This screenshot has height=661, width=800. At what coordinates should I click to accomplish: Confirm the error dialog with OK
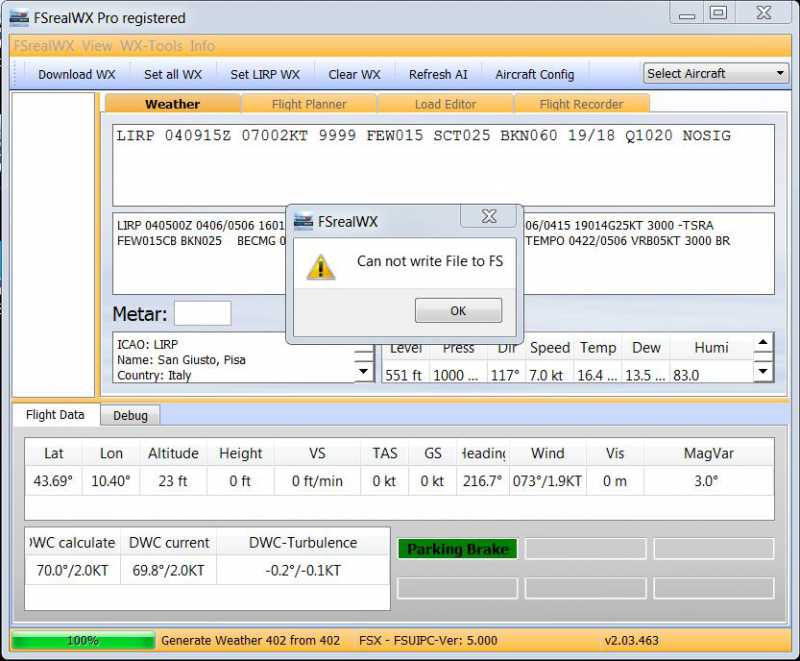pyautogui.click(x=458, y=311)
